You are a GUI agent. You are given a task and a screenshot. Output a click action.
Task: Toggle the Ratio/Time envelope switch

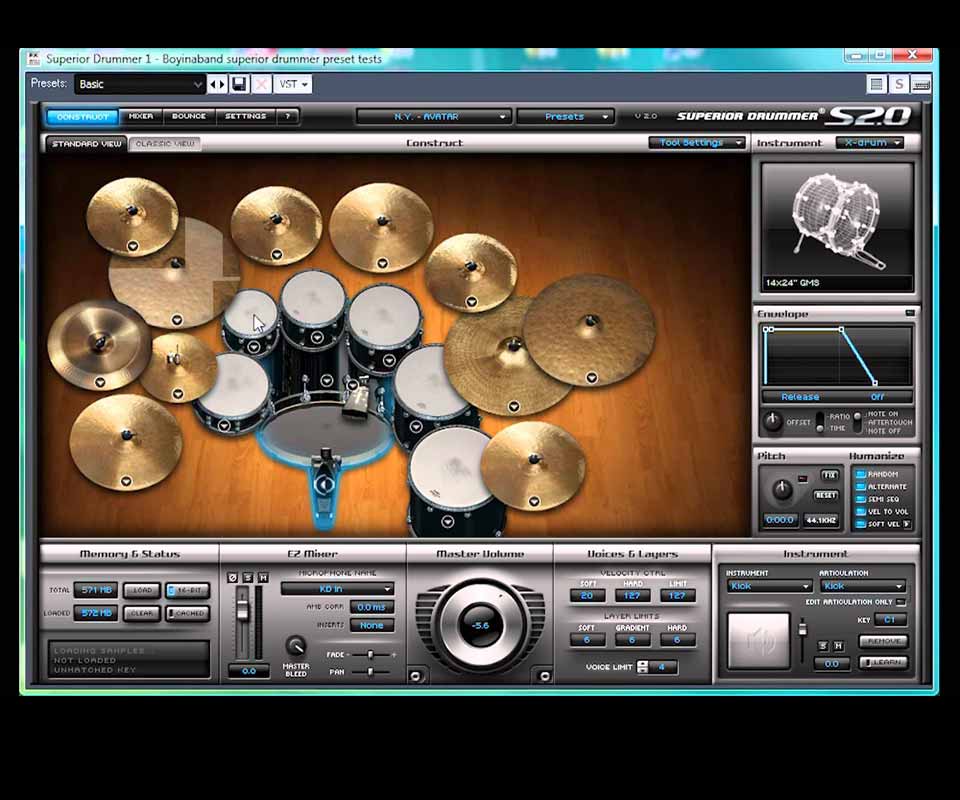820,422
